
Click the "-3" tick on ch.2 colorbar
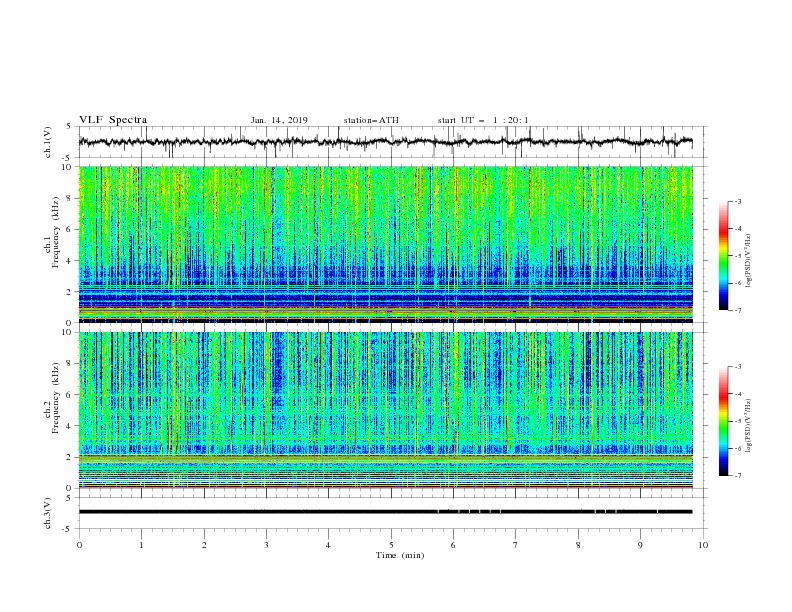737,367
